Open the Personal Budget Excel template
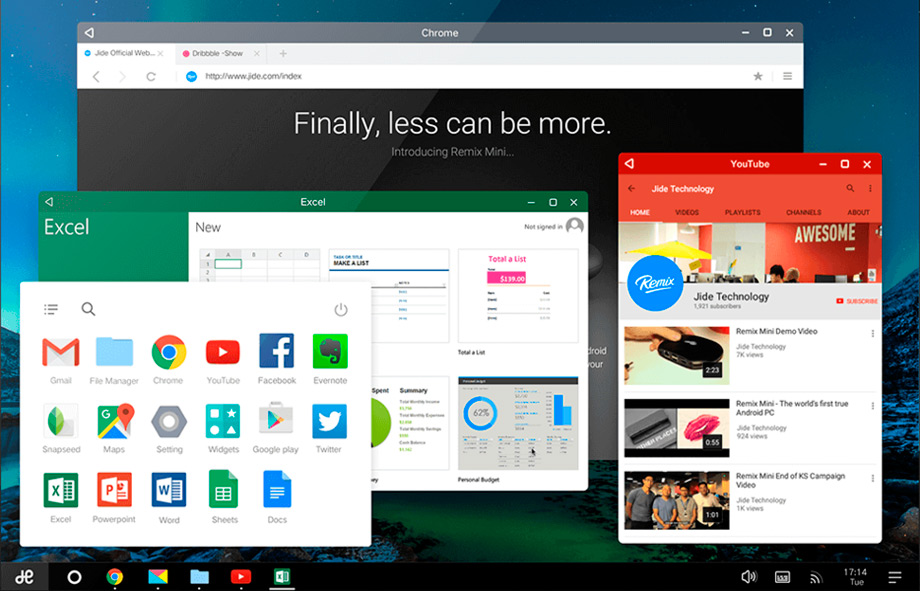920x591 pixels. 518,423
